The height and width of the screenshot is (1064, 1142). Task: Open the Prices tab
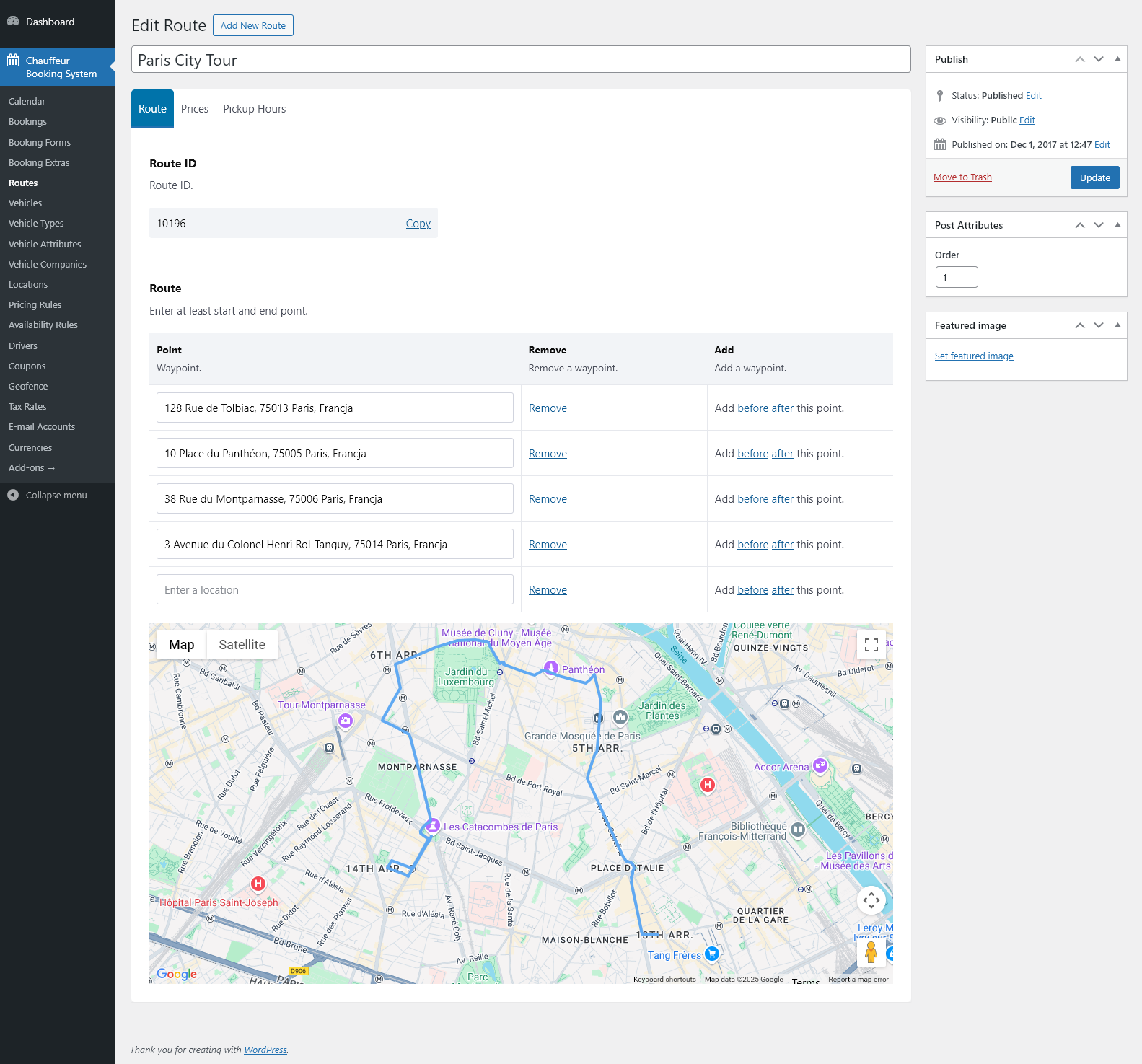pos(195,109)
